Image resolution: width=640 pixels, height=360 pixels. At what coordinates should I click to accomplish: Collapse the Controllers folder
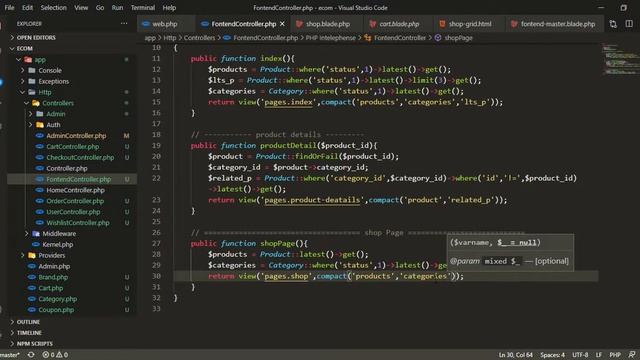pyautogui.click(x=58, y=103)
